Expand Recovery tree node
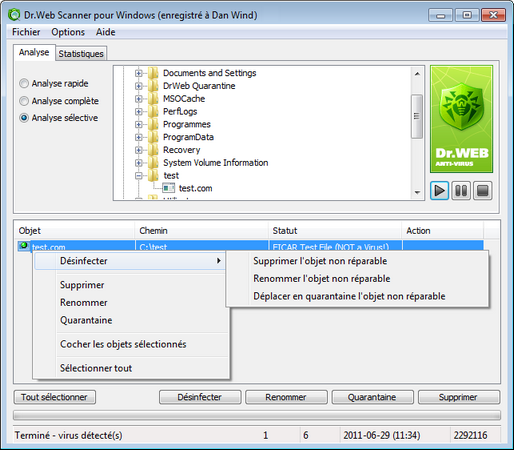This screenshot has height=450, width=514. [x=139, y=150]
